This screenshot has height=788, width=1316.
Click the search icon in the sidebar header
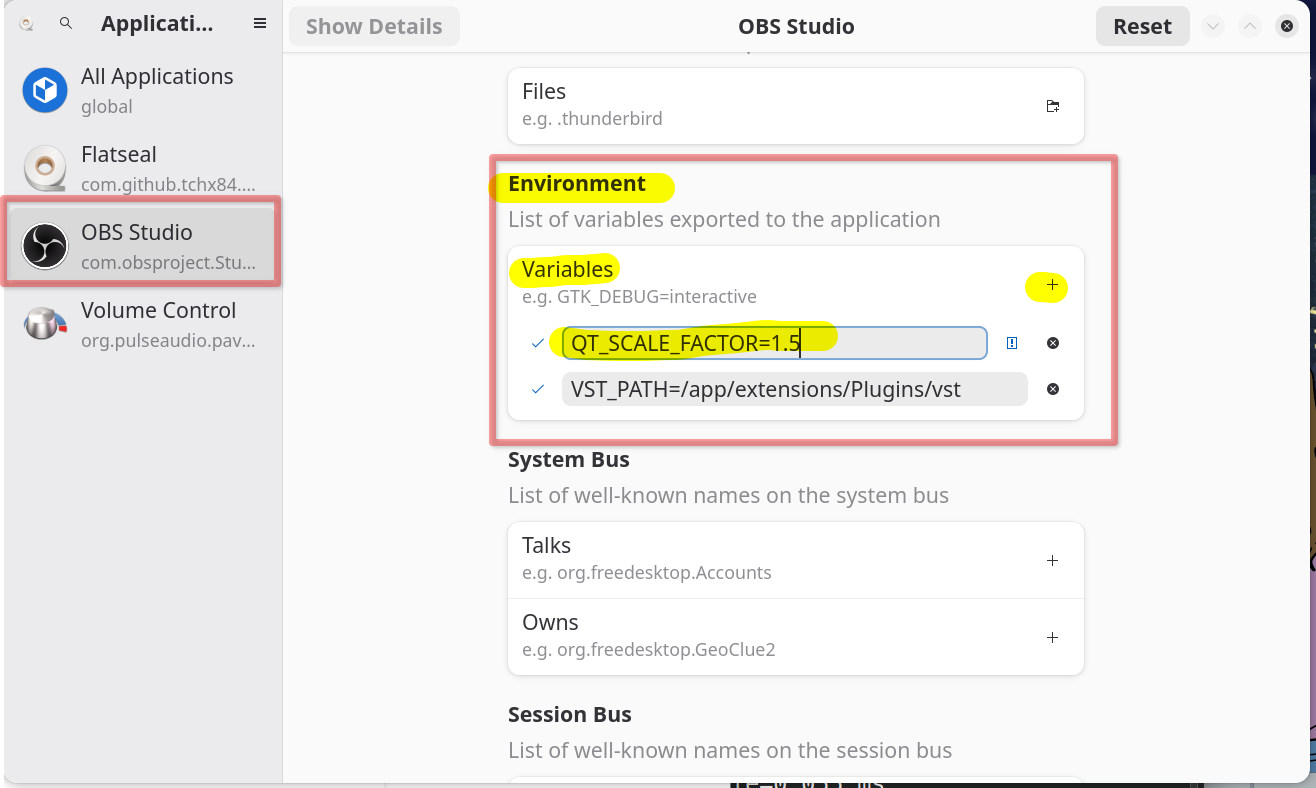(x=66, y=24)
